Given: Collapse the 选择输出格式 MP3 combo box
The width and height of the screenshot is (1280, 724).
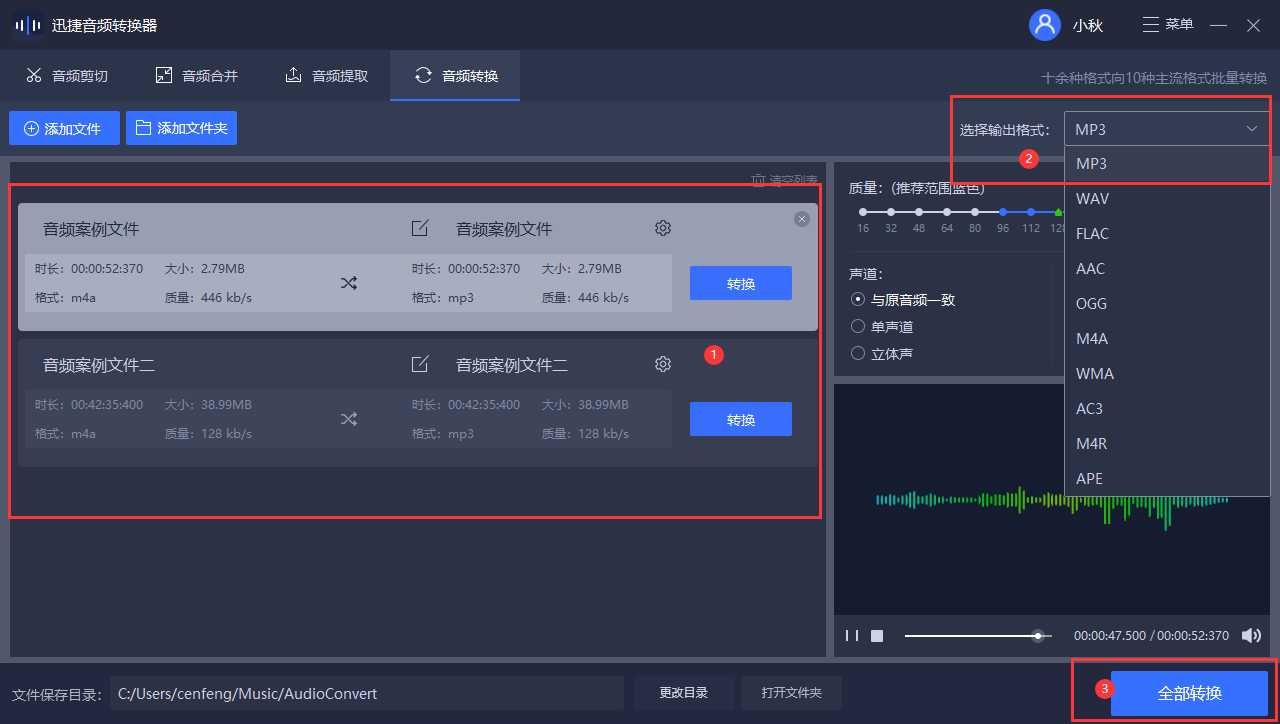Looking at the screenshot, I should [x=1167, y=129].
